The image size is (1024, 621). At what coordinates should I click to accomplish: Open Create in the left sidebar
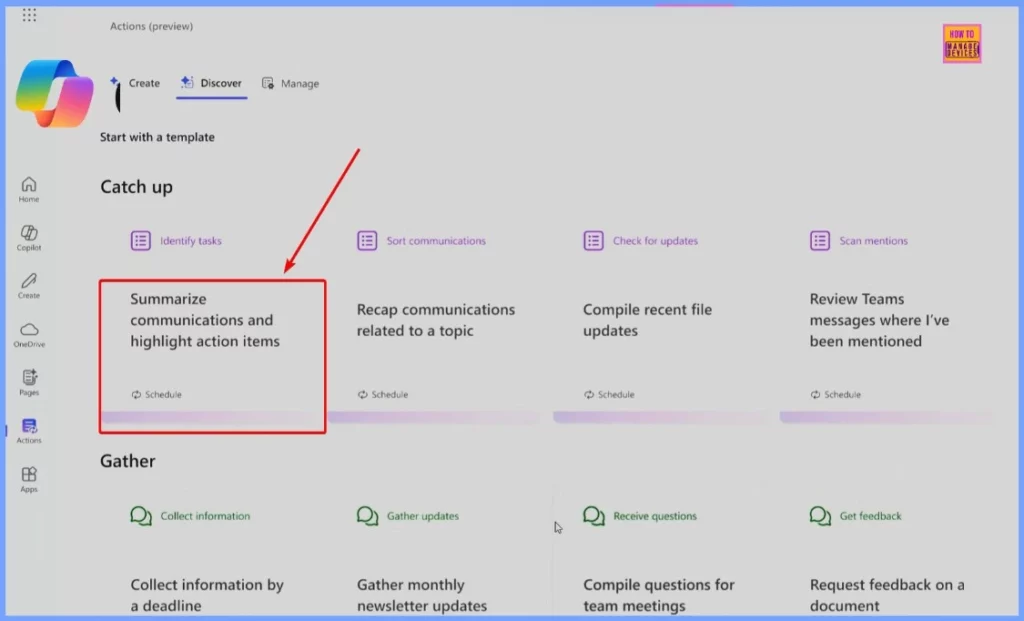tap(29, 286)
